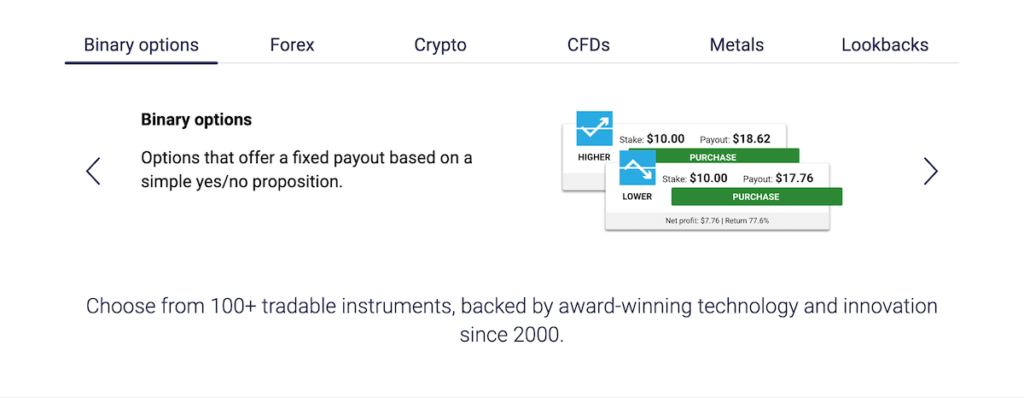This screenshot has width=1024, height=398.
Task: Go to previous slide with left chevron
Action: pyautogui.click(x=93, y=171)
